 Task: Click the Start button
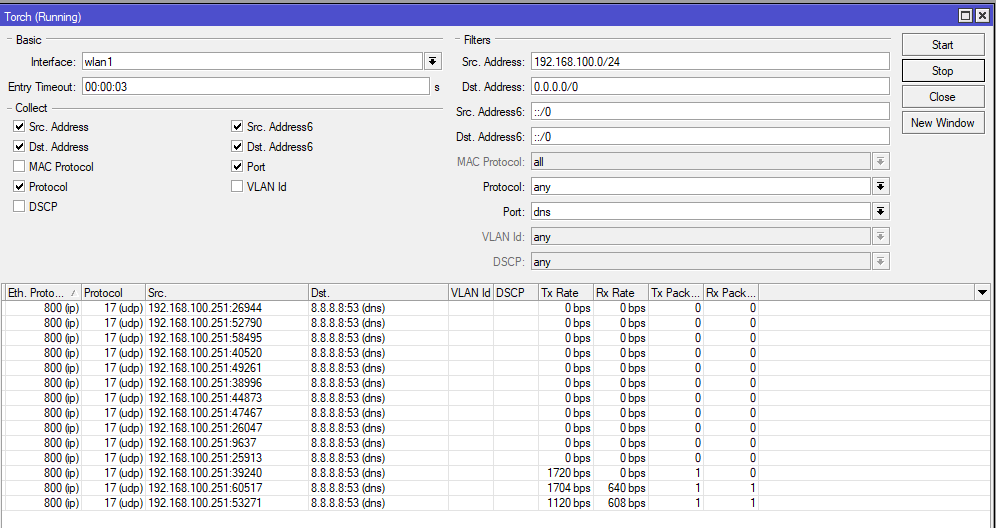pyautogui.click(x=943, y=44)
